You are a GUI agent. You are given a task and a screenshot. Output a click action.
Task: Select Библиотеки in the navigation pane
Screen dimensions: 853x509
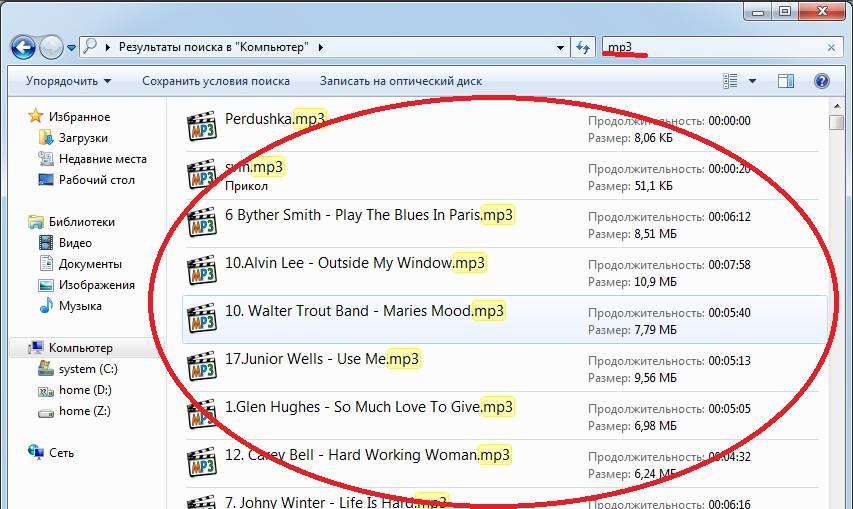pos(82,222)
